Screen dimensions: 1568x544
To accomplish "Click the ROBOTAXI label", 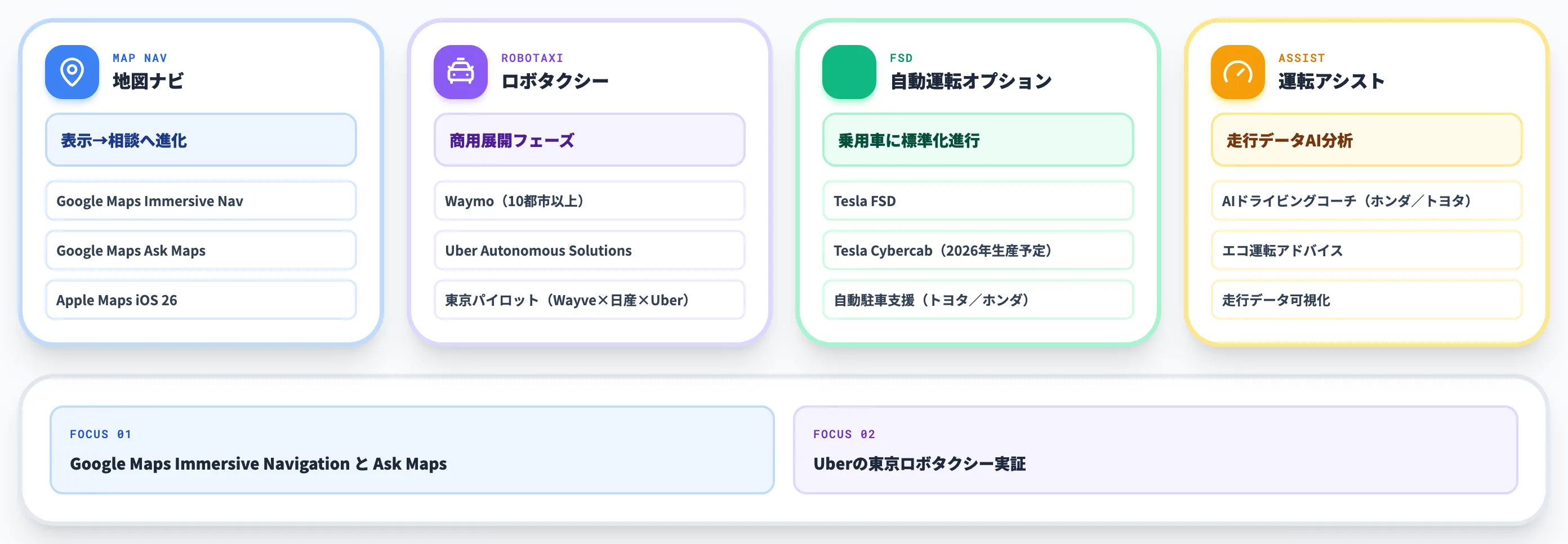I will [x=532, y=58].
